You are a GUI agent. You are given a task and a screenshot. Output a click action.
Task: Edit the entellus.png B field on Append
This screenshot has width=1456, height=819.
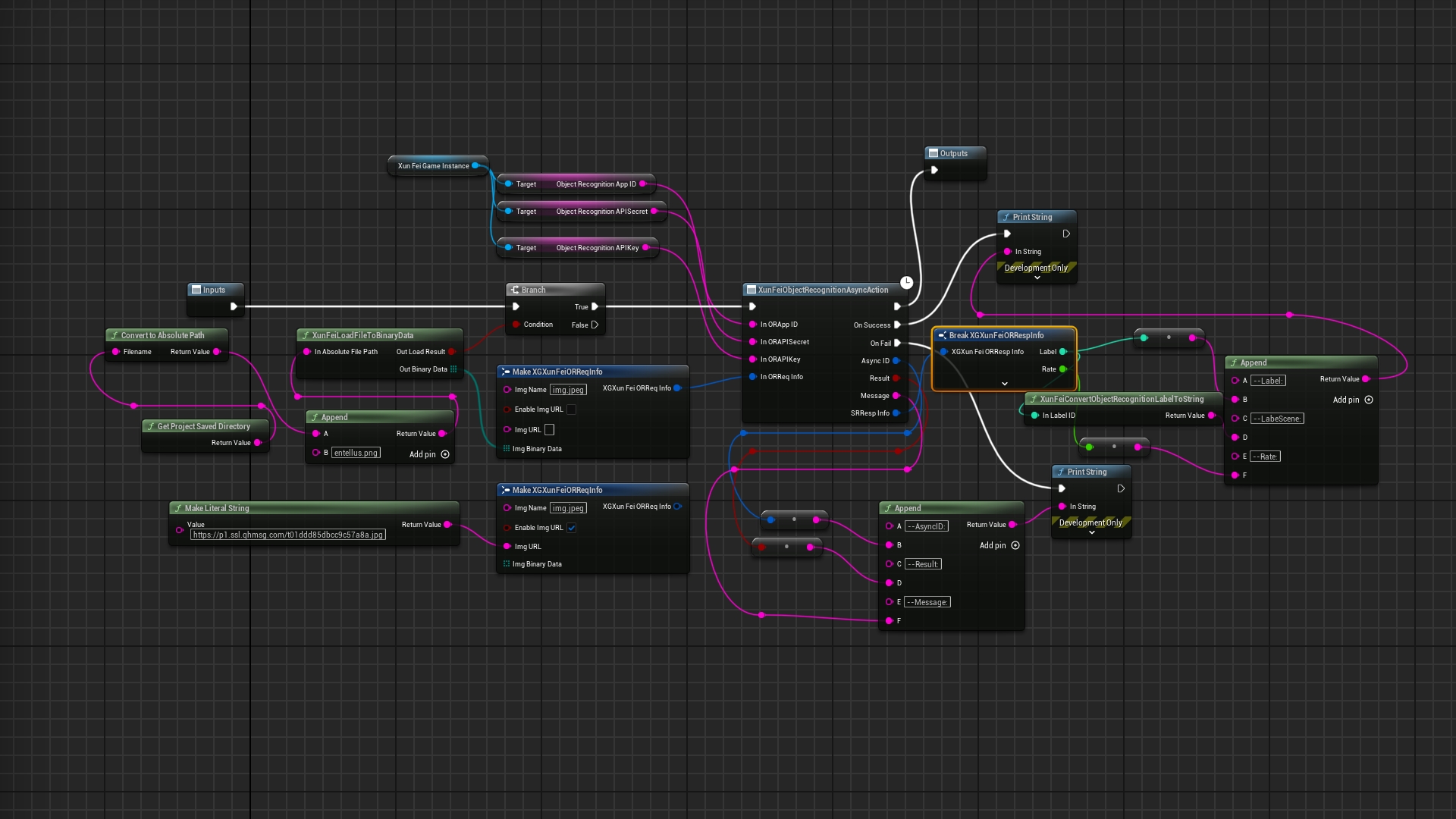[356, 453]
